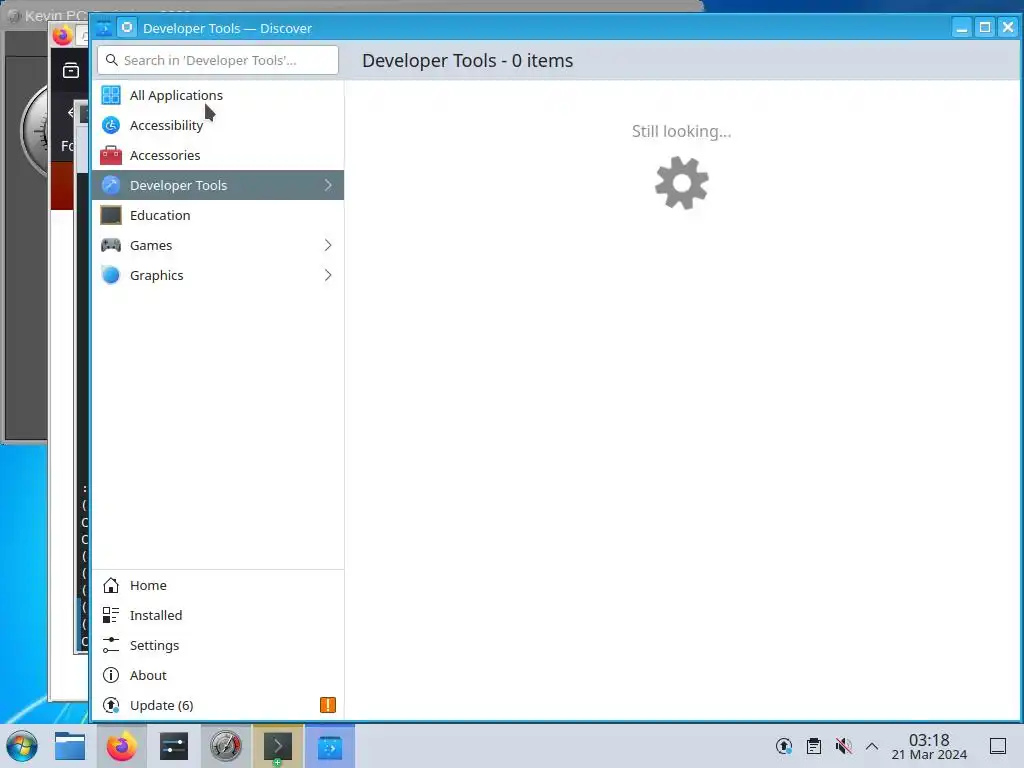This screenshot has height=768, width=1024.
Task: Click the Developer Tools wrench icon
Action: coord(111,185)
